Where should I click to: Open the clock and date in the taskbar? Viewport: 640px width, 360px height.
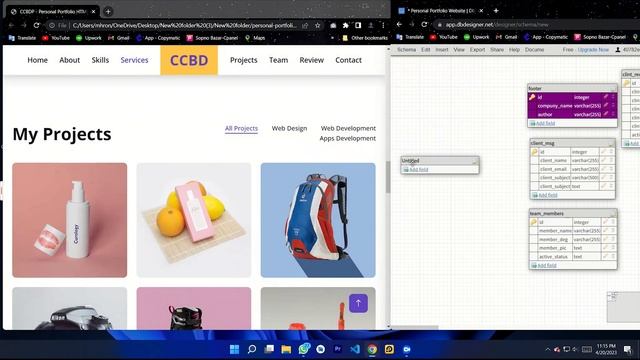point(606,349)
